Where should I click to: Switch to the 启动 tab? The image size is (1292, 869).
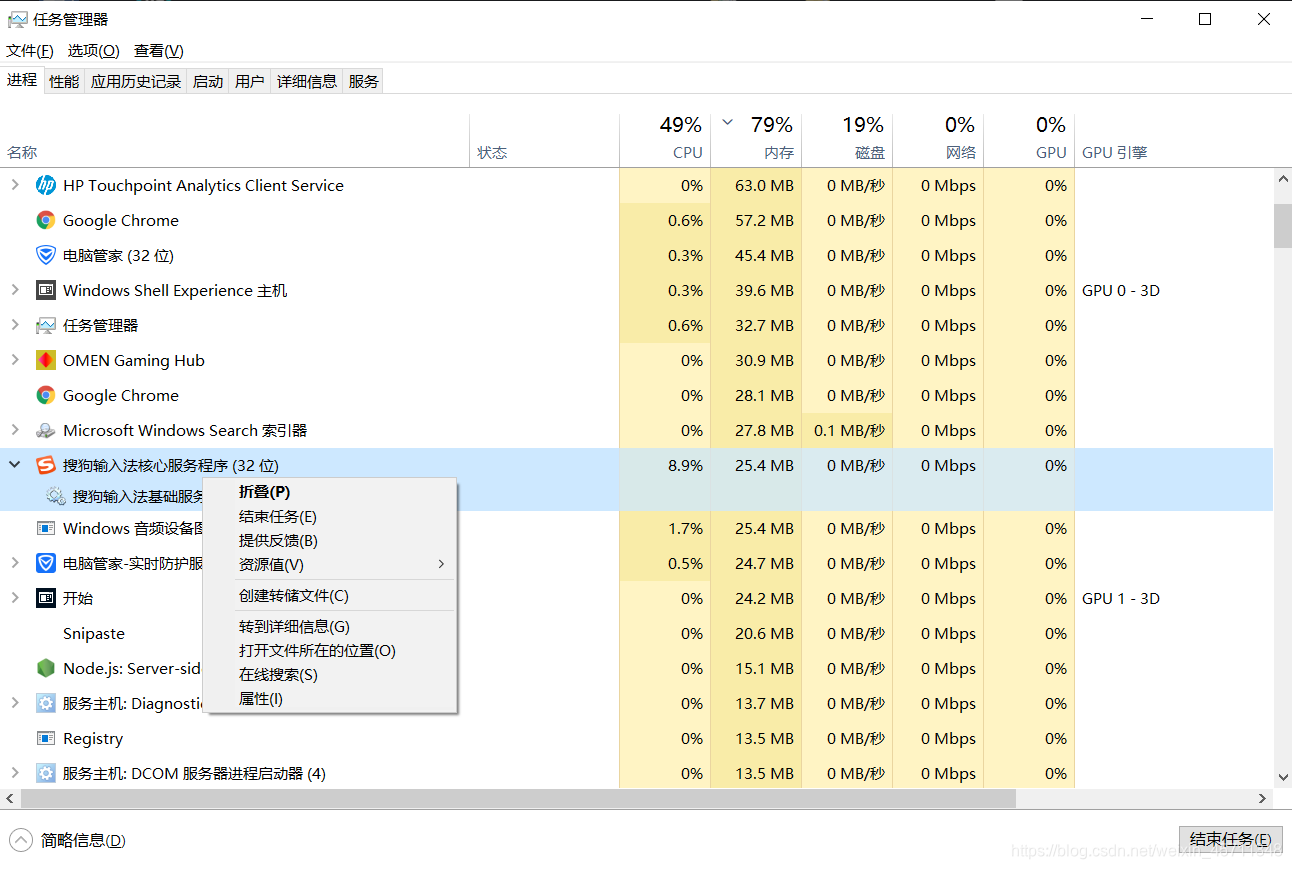[208, 81]
